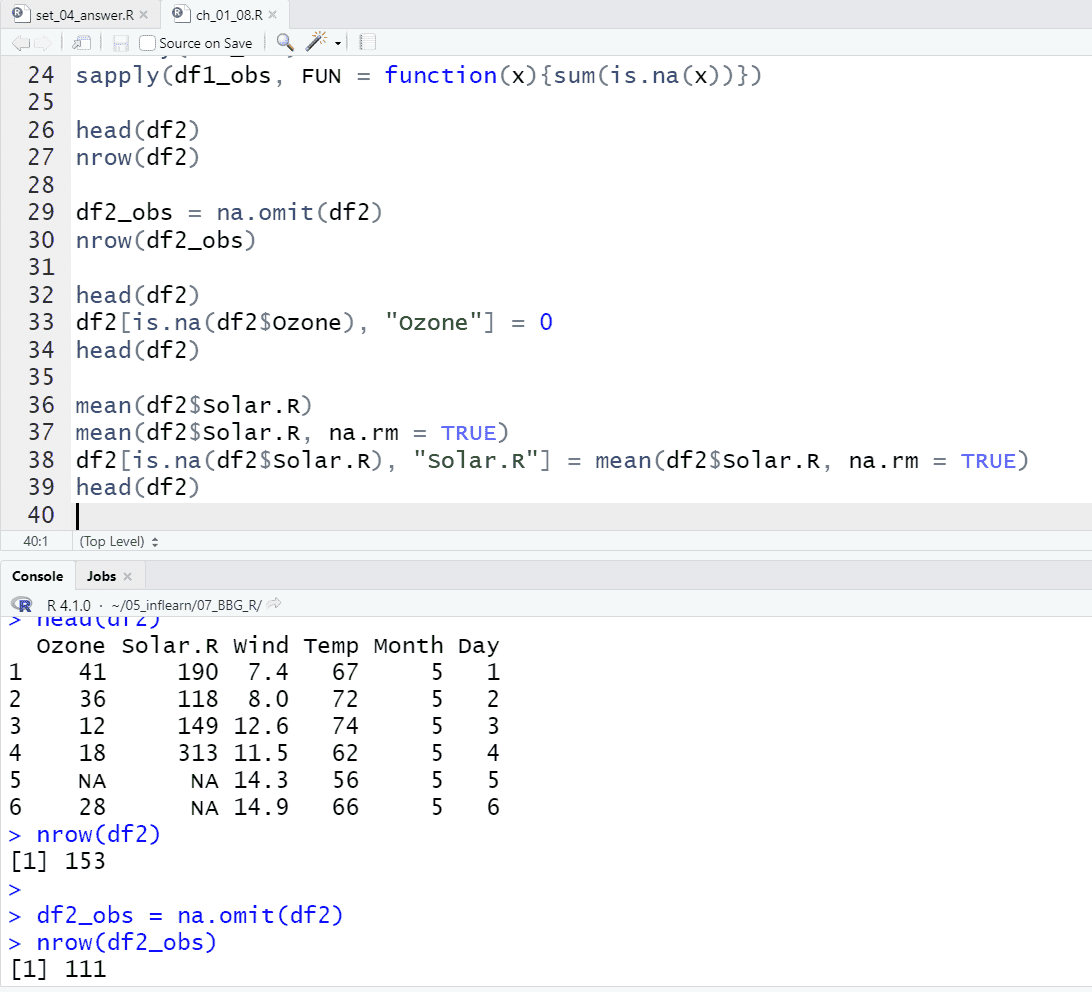Expand code tools dropdown arrow
1092x992 pixels.
coord(338,43)
